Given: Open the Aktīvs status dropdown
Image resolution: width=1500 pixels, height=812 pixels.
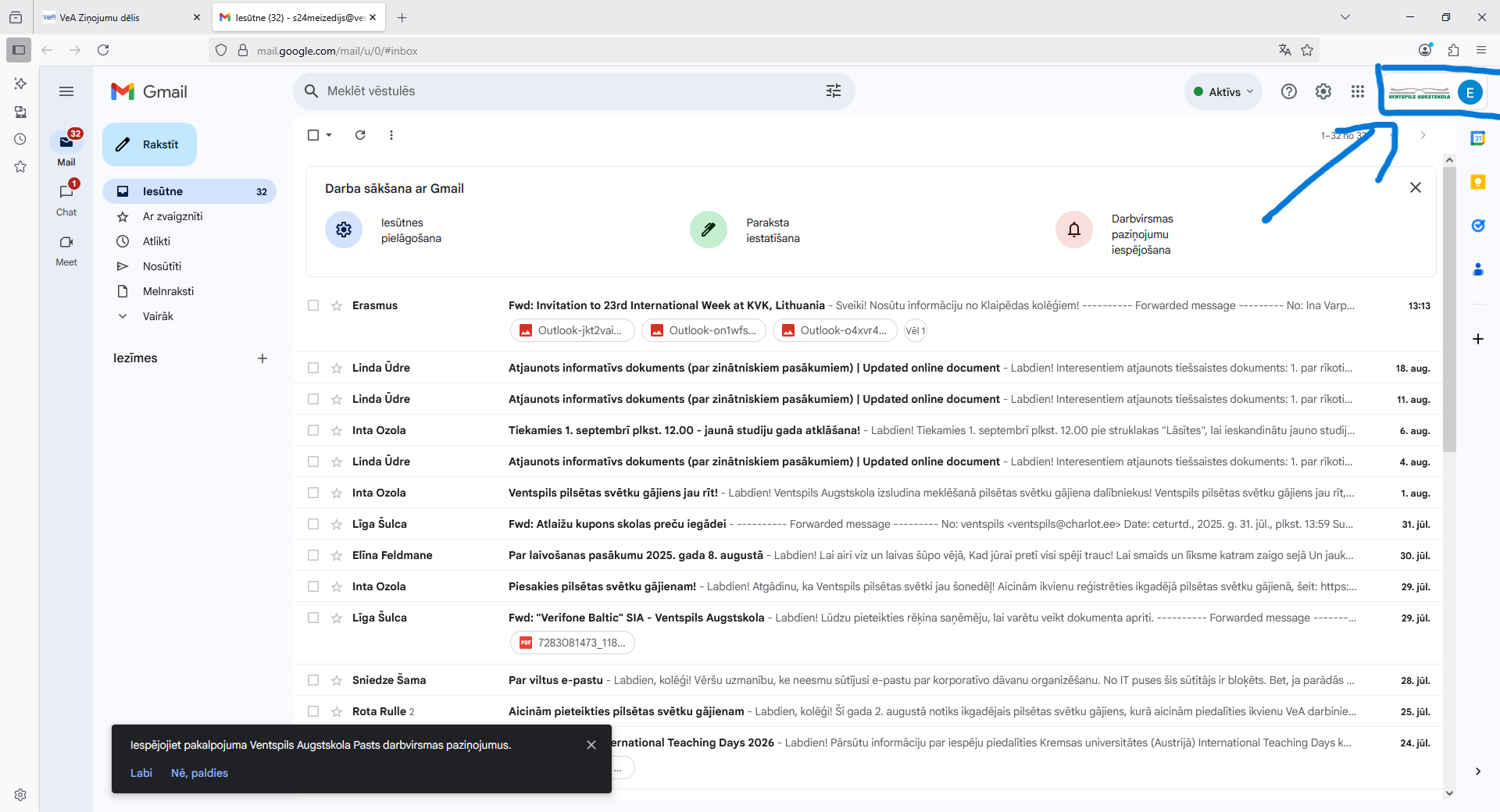Looking at the screenshot, I should point(1223,91).
